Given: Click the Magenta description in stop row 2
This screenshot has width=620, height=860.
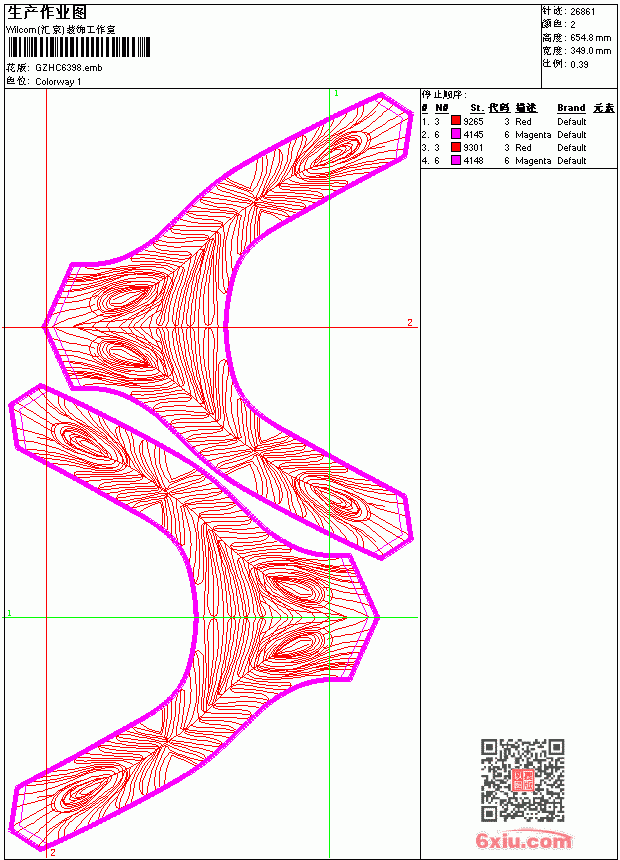Looking at the screenshot, I should click(533, 134).
